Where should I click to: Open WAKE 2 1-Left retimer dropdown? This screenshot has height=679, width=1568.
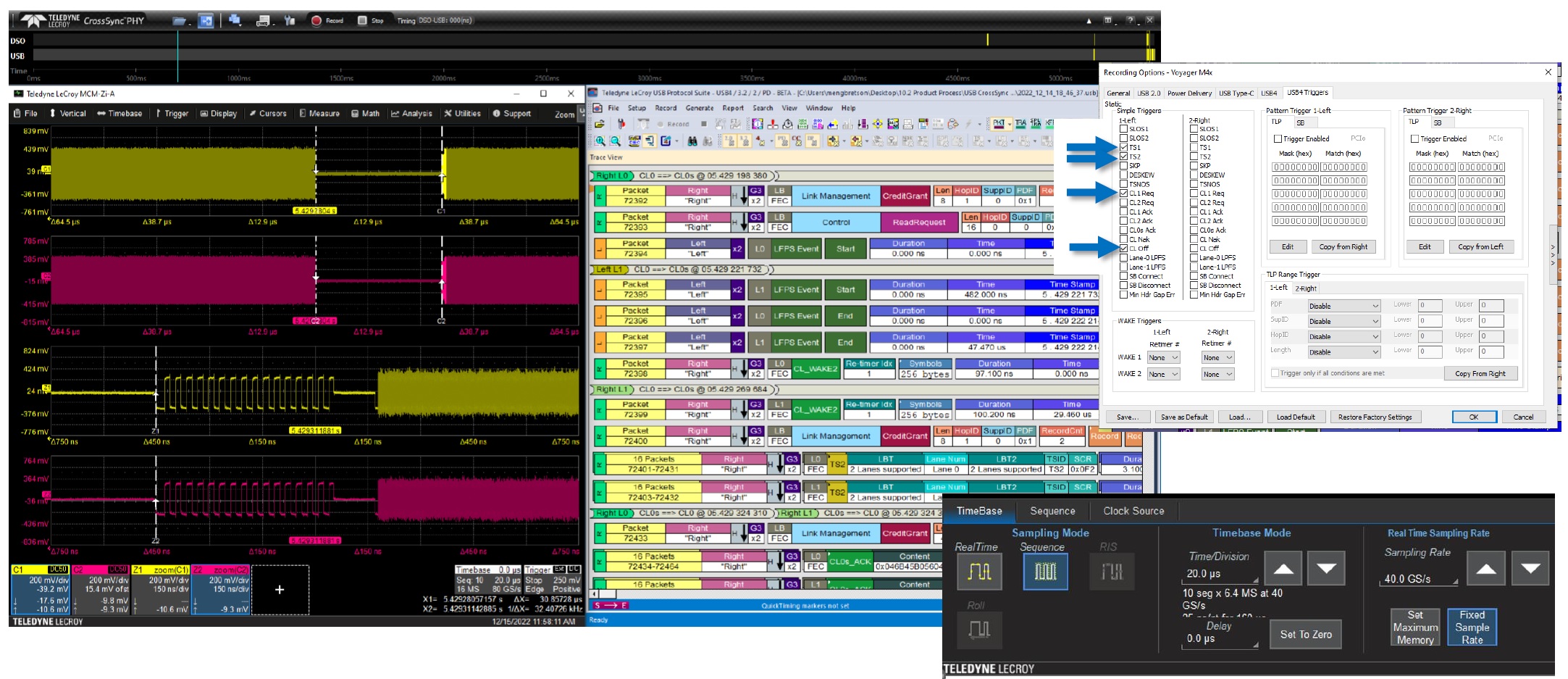click(x=1164, y=374)
